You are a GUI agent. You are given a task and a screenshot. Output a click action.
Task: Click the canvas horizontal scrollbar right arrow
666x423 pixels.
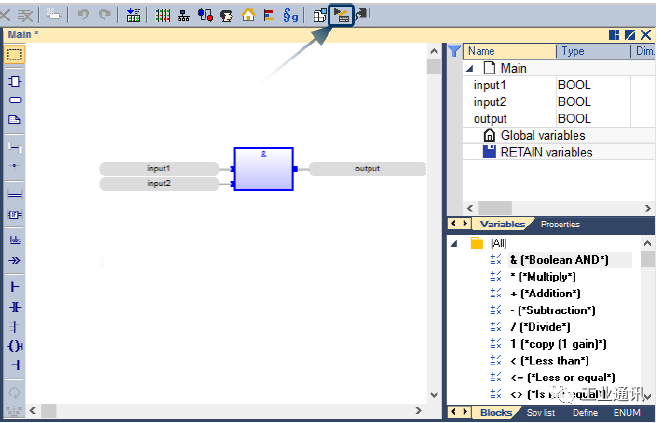pos(418,410)
